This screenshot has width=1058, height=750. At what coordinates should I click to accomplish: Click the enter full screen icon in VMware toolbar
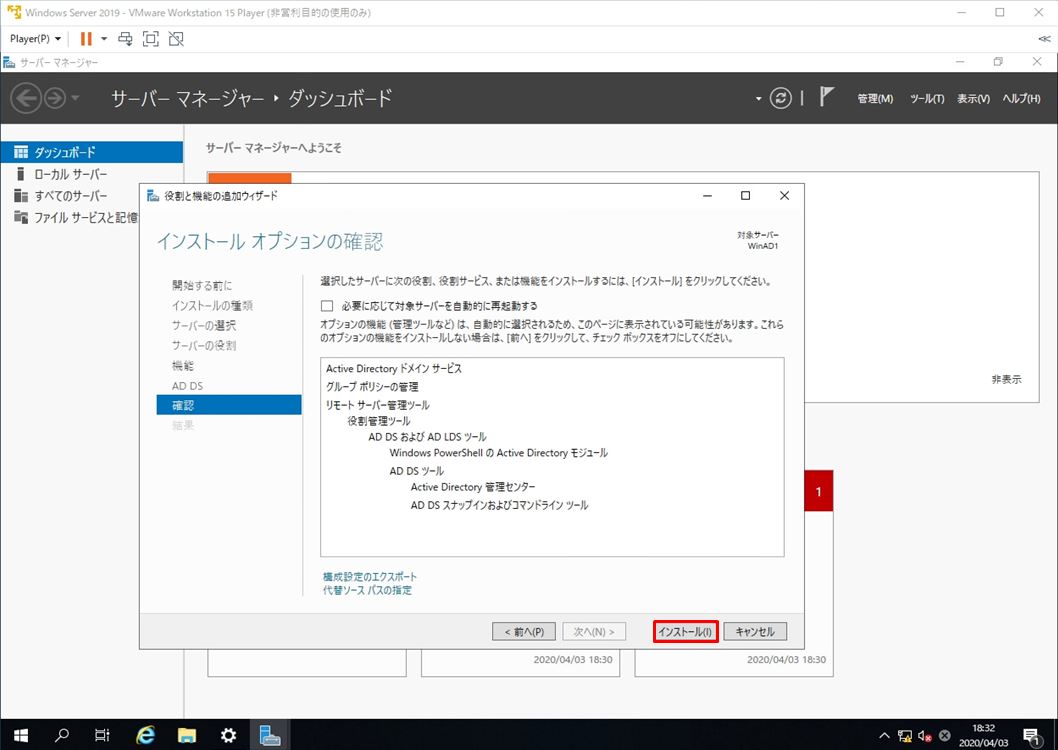(150, 39)
